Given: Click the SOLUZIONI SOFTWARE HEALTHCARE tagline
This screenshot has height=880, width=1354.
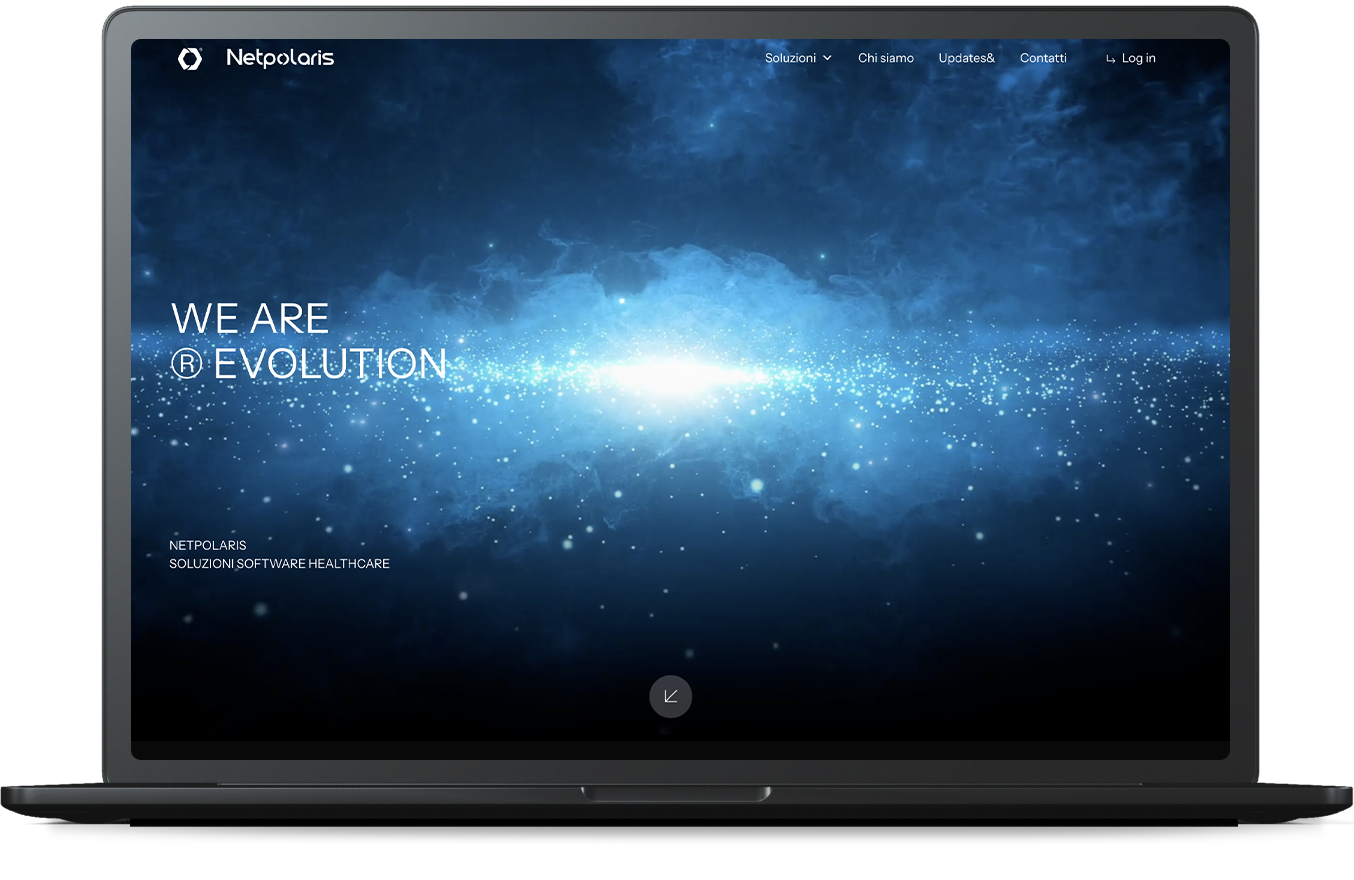Looking at the screenshot, I should click(279, 564).
